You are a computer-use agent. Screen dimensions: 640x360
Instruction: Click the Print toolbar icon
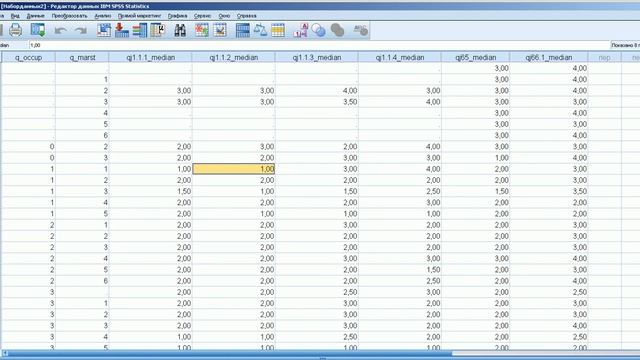(x=16, y=30)
